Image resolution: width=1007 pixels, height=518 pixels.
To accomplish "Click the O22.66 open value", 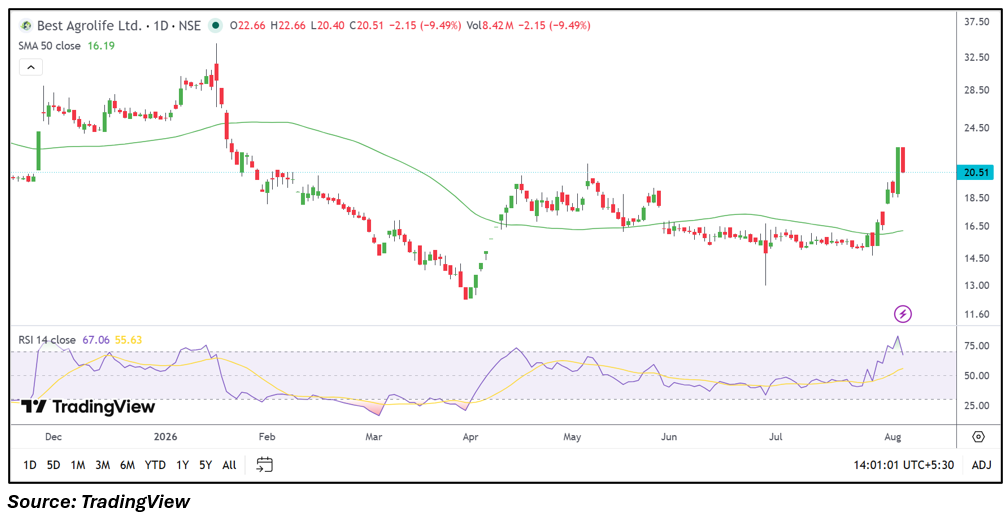I will coord(250,26).
